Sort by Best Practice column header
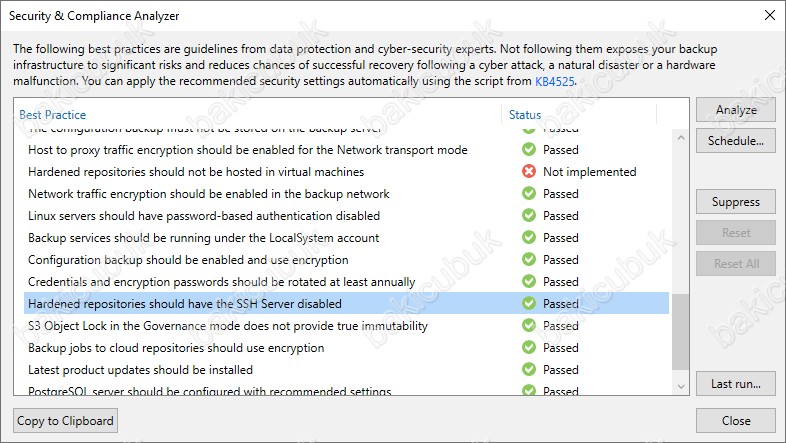The height and width of the screenshot is (443, 786). point(53,115)
